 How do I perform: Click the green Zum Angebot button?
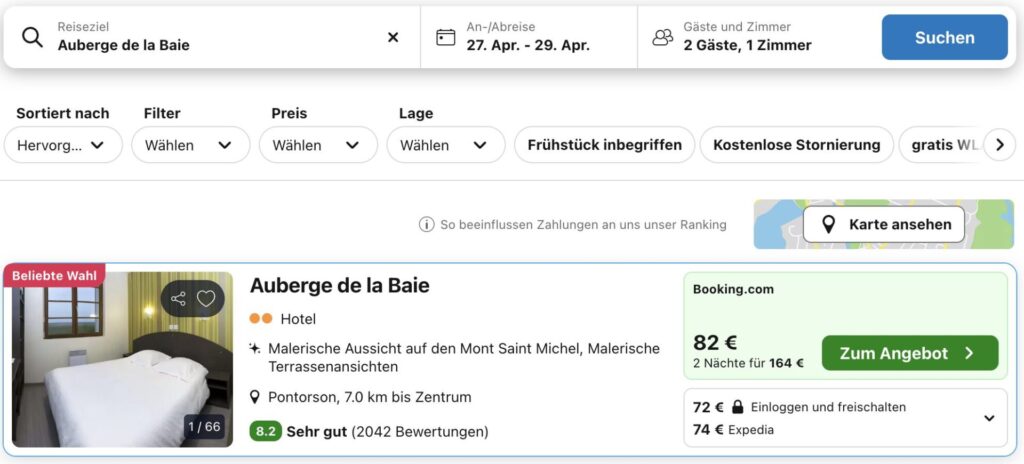909,353
